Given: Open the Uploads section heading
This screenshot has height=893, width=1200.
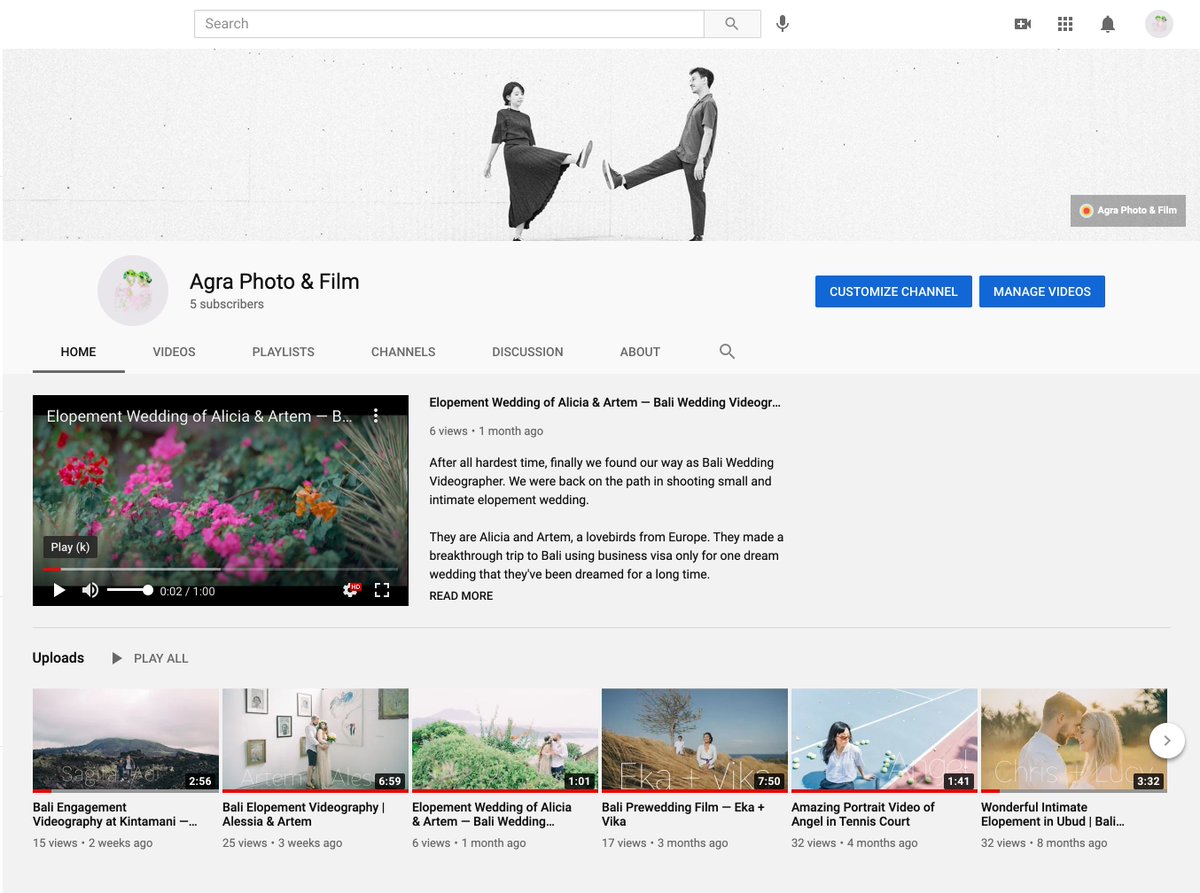Looking at the screenshot, I should [58, 658].
